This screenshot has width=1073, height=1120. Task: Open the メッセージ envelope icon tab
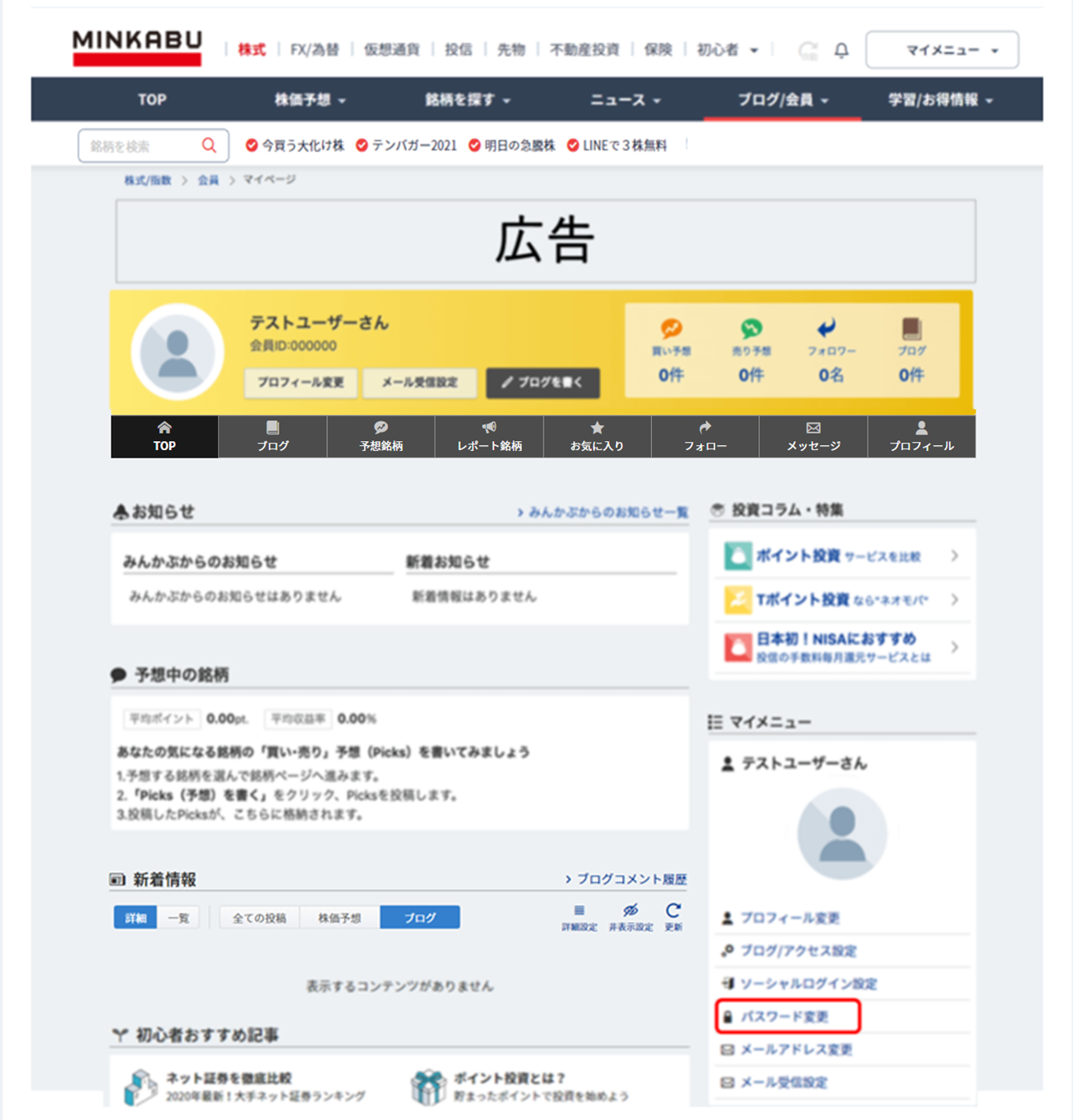pyautogui.click(x=813, y=436)
